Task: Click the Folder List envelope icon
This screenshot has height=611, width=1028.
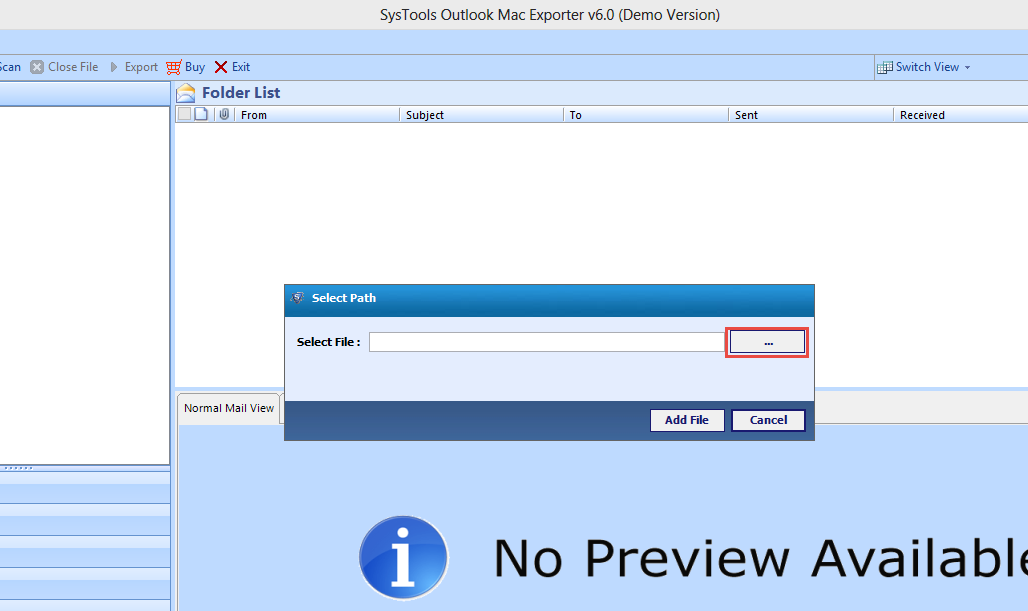Action: [186, 93]
